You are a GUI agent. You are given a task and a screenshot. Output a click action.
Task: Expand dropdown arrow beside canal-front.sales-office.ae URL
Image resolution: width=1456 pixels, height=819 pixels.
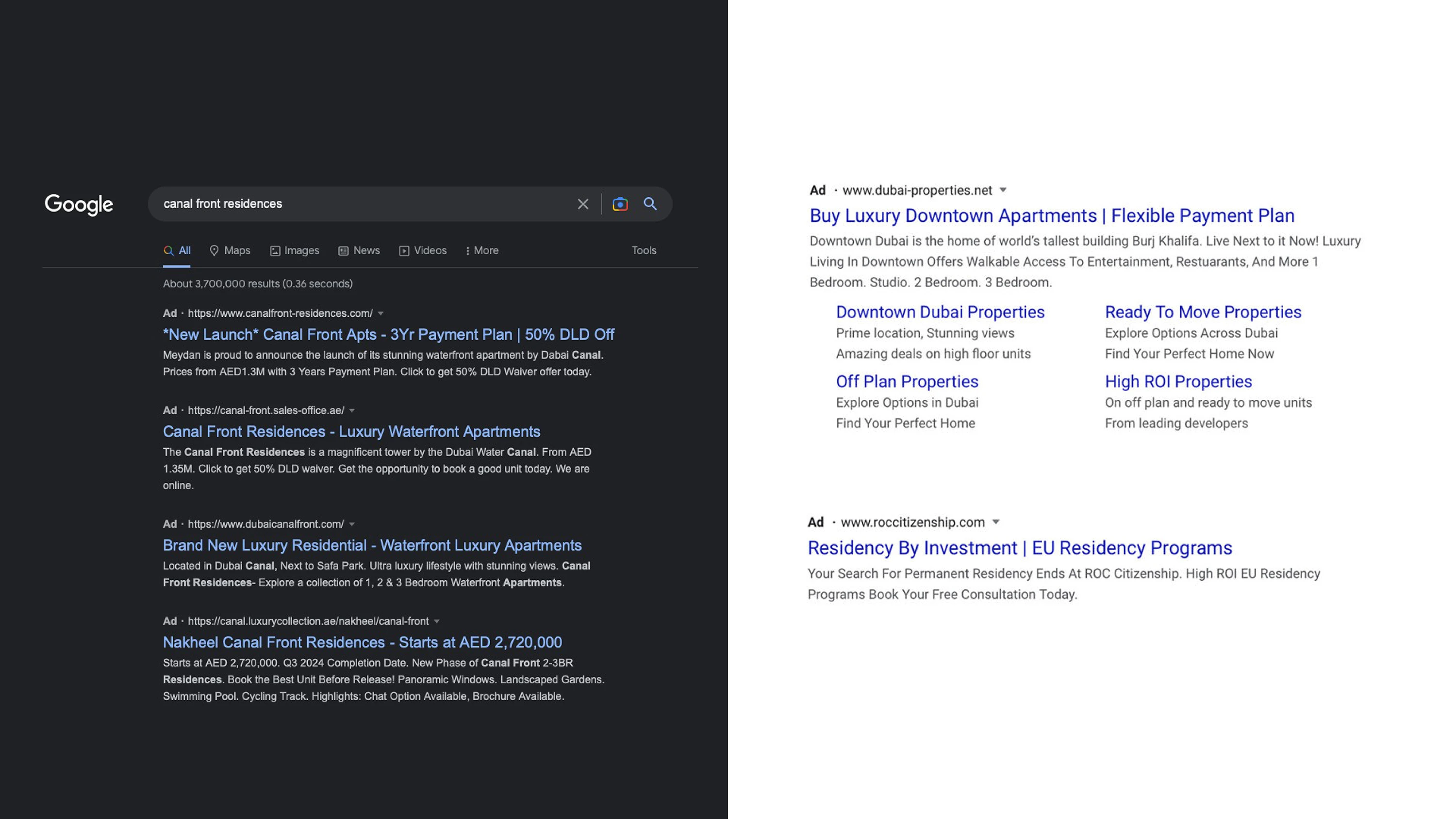[x=351, y=411]
